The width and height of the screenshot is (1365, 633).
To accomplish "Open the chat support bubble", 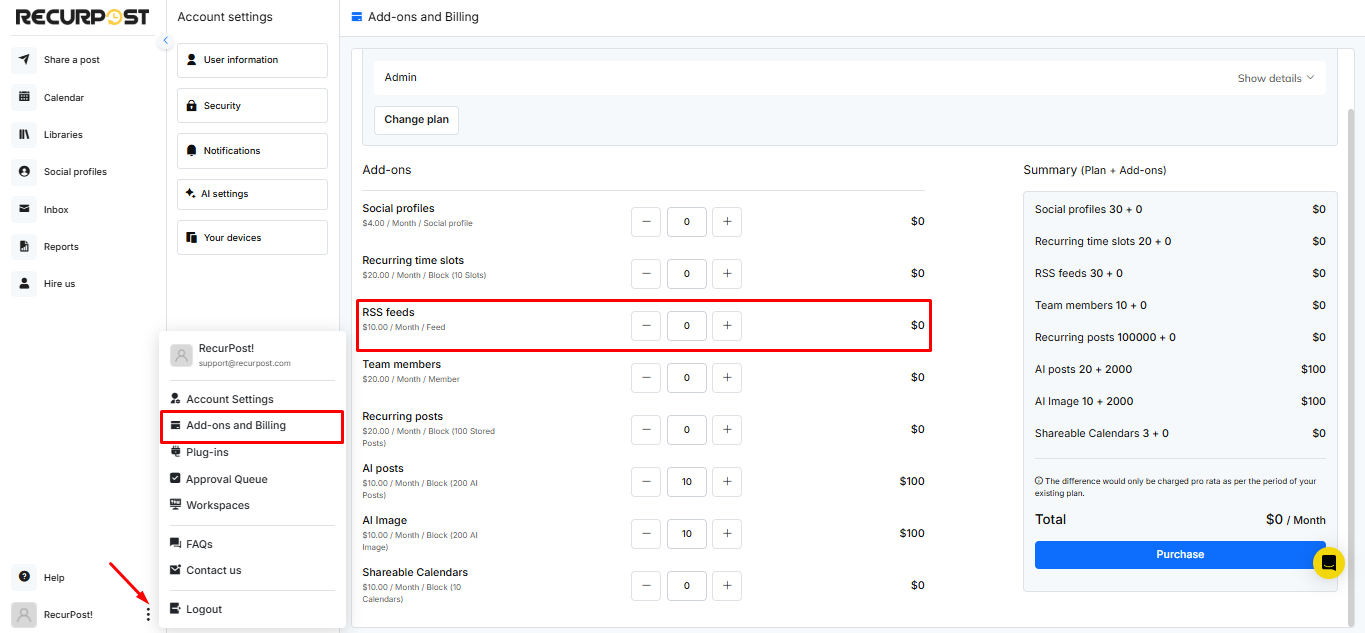I will [1329, 563].
